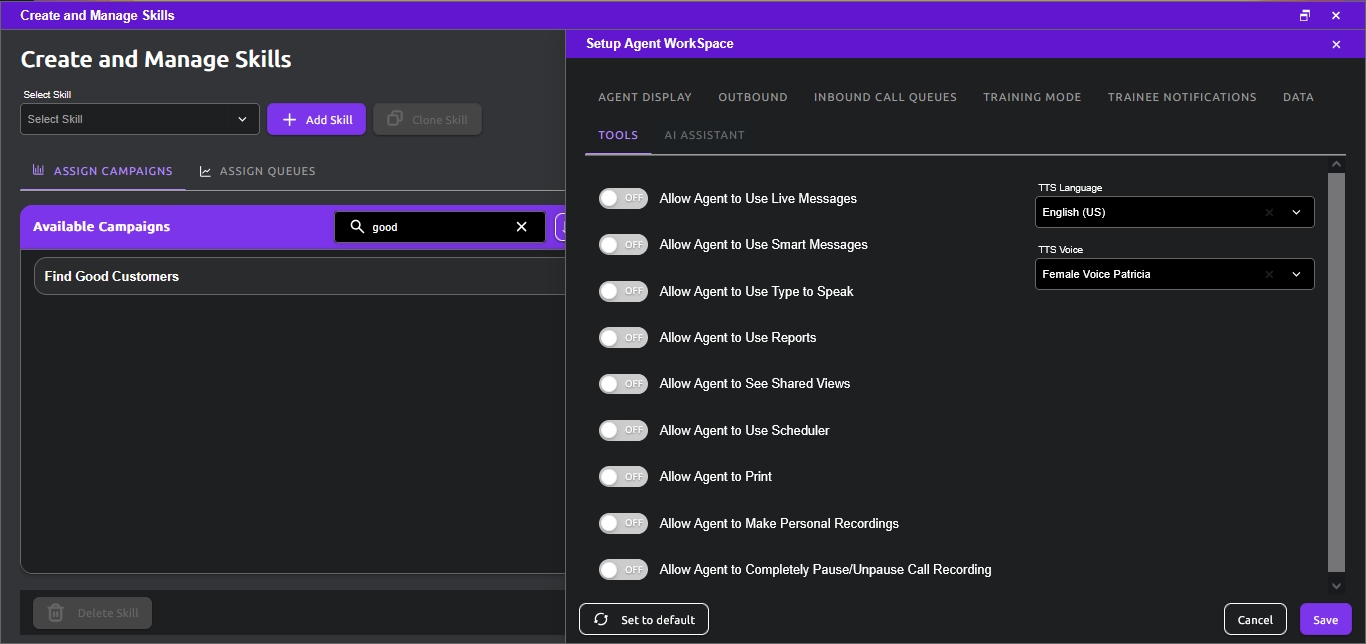Toggle Allow Agent to Print switch

[x=623, y=477]
